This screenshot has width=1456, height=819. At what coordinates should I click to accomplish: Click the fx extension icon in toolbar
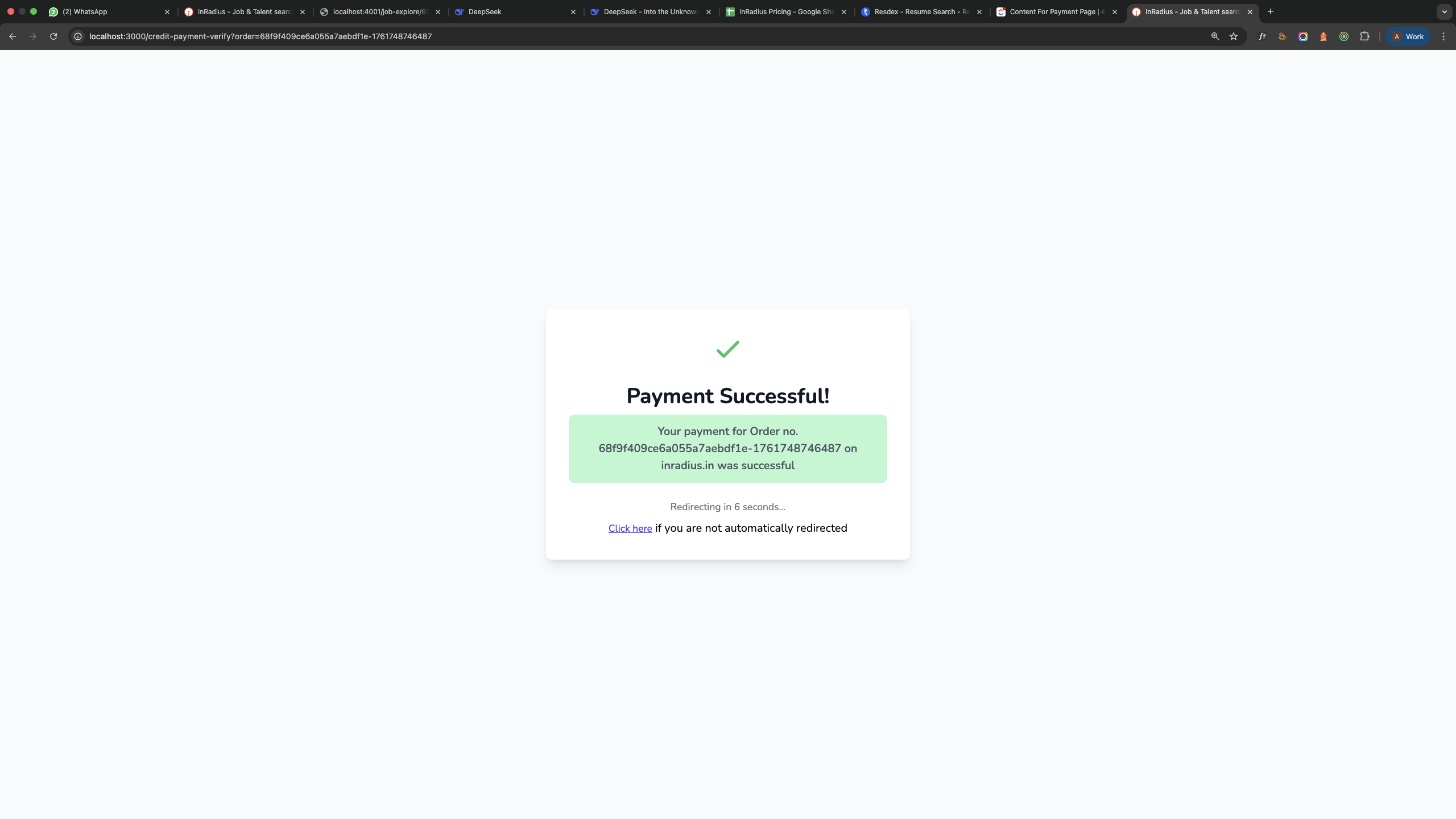click(1262, 36)
